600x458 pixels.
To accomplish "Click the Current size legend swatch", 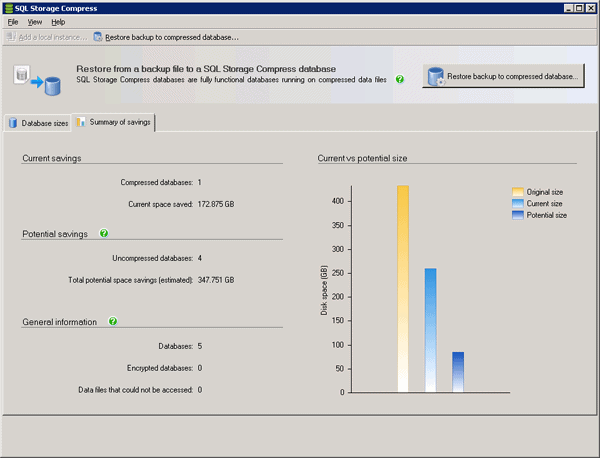I will point(518,203).
